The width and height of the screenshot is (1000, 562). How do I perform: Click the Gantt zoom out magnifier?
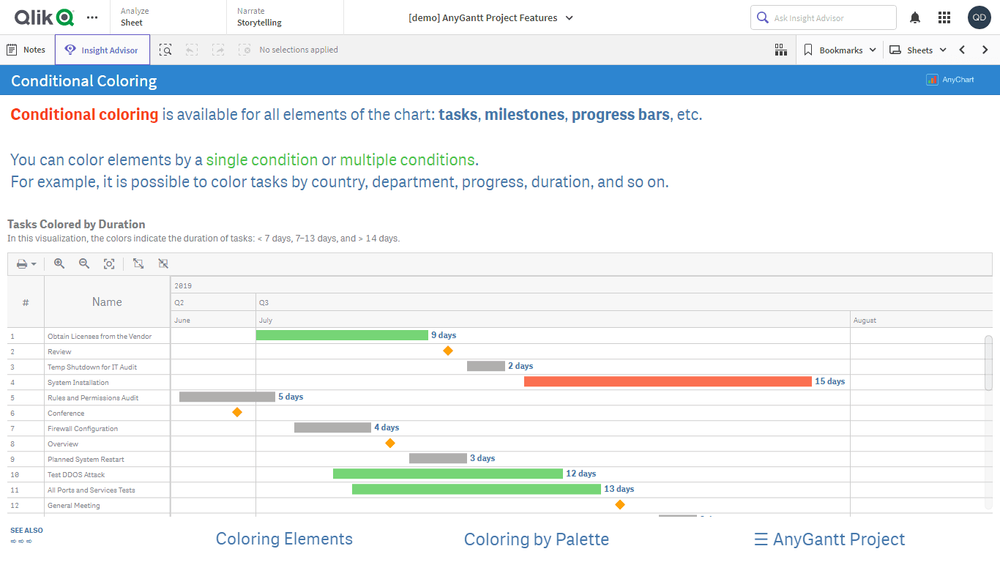[x=84, y=264]
